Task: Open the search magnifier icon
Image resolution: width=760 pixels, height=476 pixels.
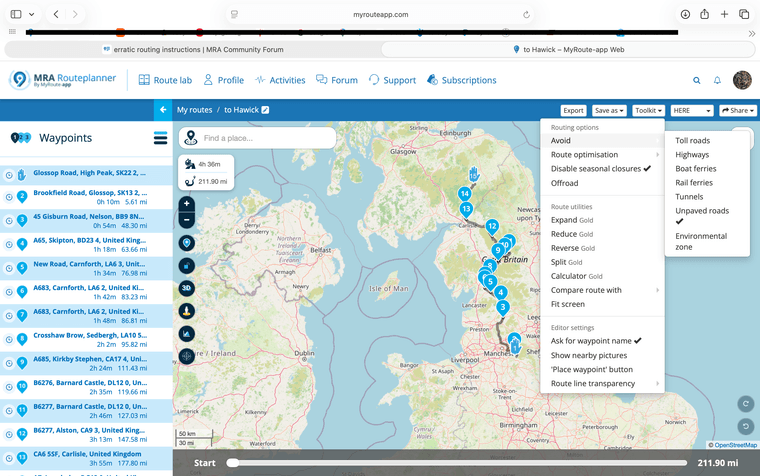Action: point(697,80)
